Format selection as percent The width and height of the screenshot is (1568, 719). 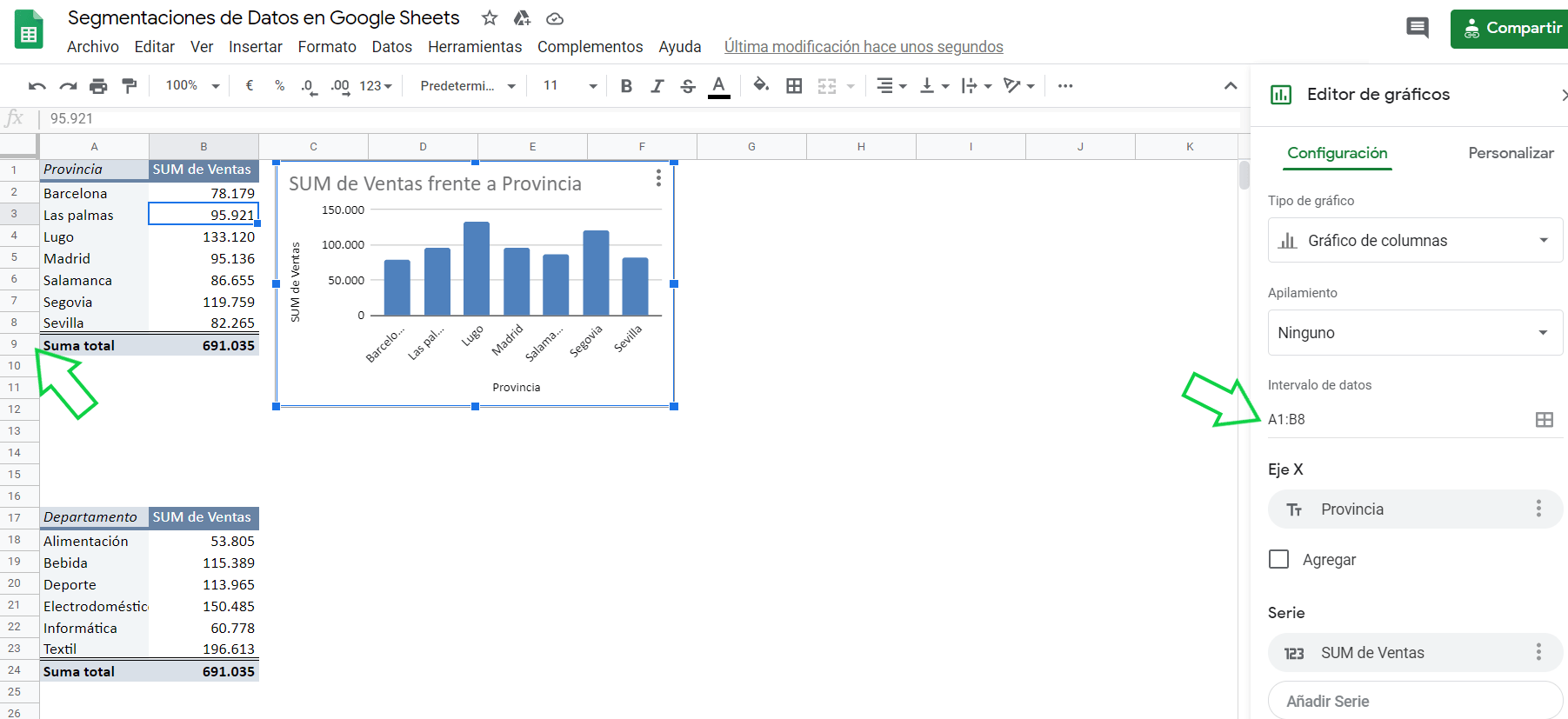click(279, 85)
